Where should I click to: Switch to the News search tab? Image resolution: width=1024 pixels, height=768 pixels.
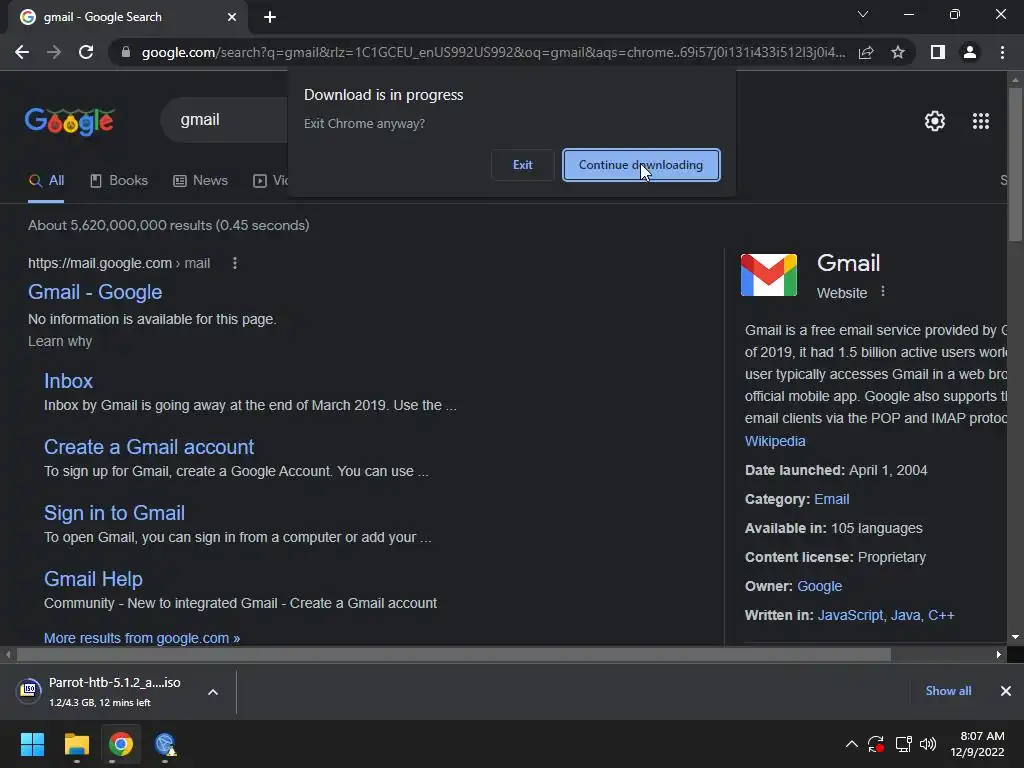point(200,181)
